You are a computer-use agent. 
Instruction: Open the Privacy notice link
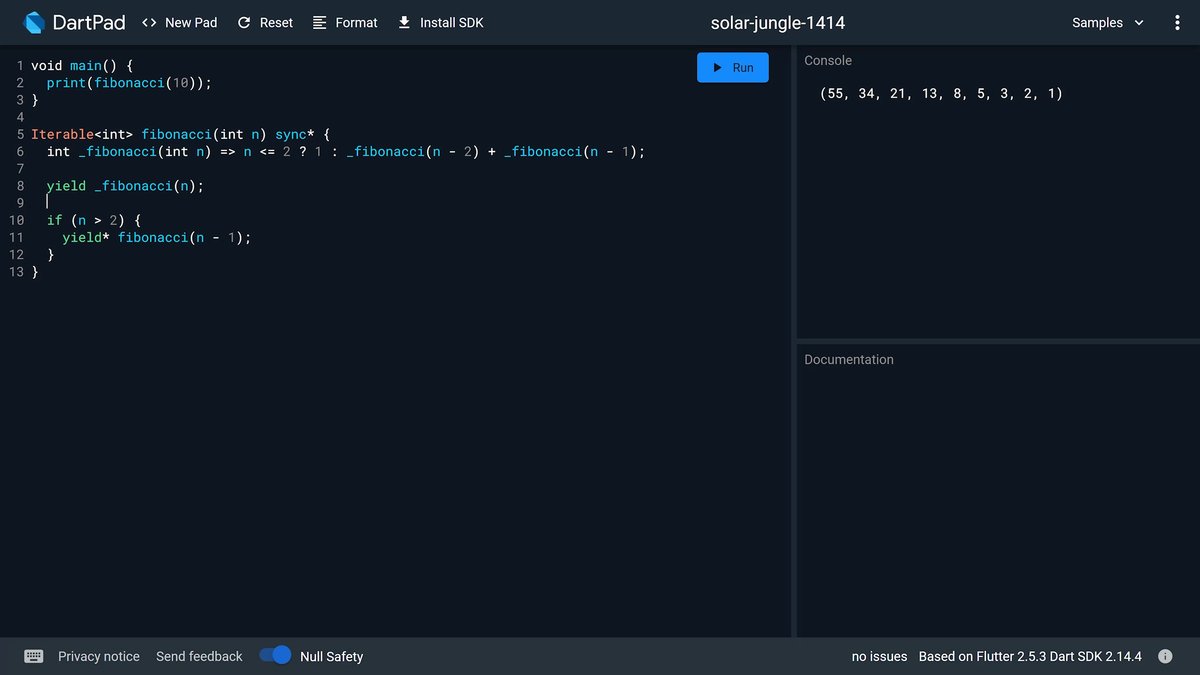99,656
